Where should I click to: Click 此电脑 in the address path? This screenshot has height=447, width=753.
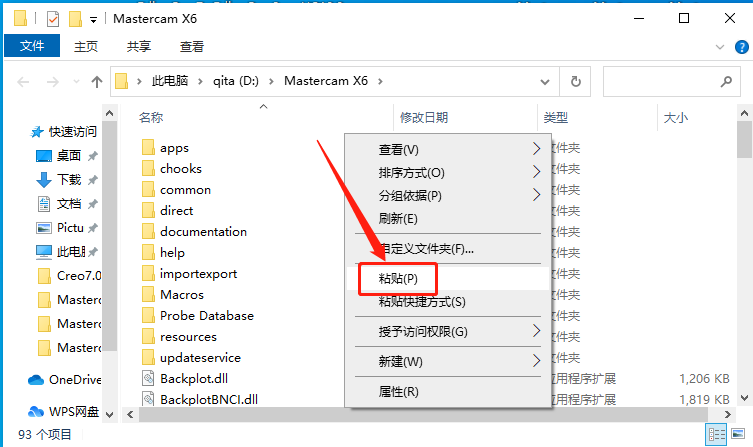(x=170, y=81)
